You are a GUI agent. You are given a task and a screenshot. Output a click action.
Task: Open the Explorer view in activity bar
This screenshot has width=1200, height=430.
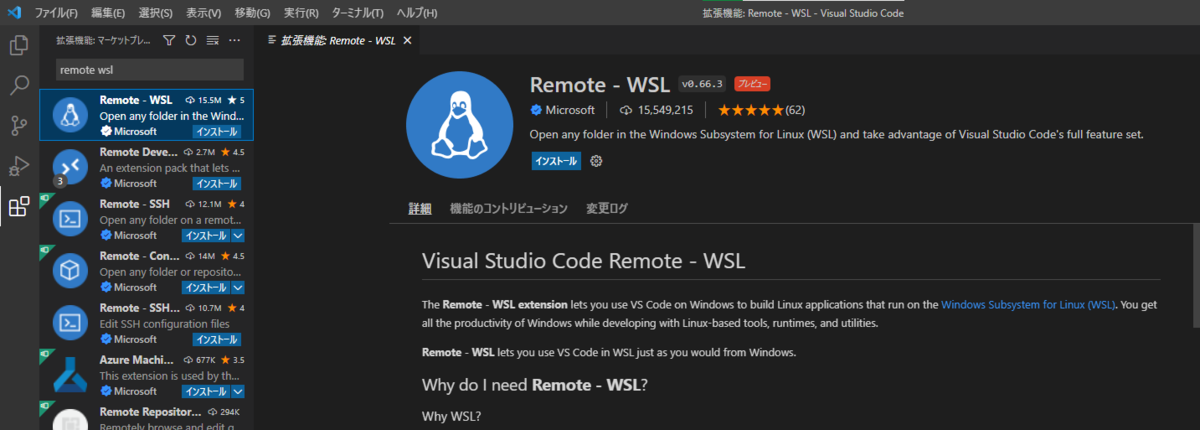pyautogui.click(x=18, y=45)
